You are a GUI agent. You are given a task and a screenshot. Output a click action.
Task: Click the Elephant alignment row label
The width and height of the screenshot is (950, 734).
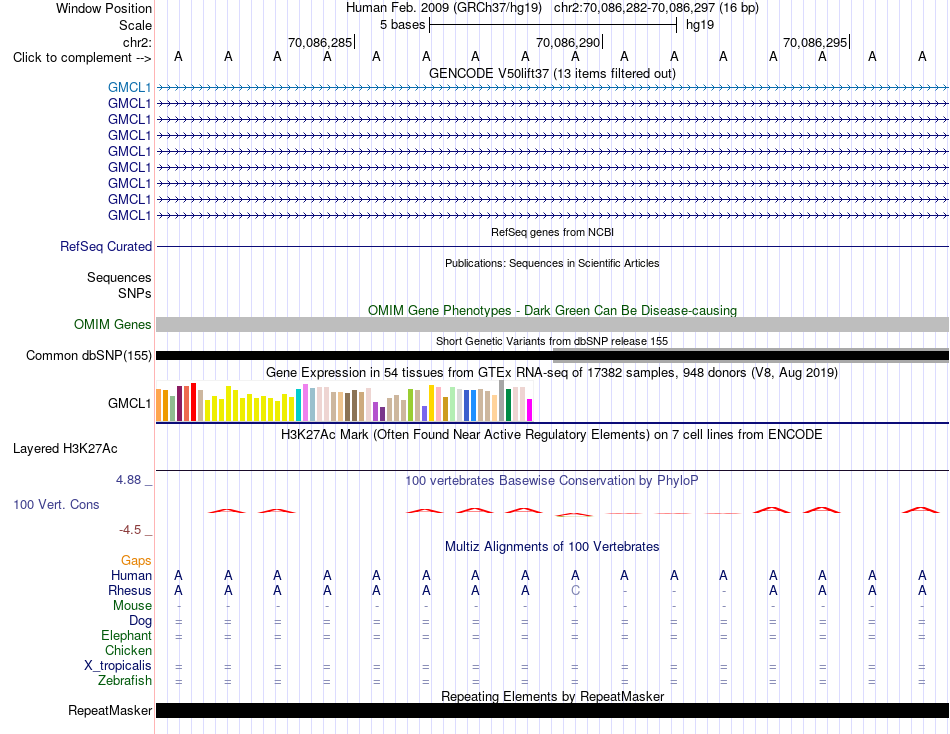pos(126,636)
